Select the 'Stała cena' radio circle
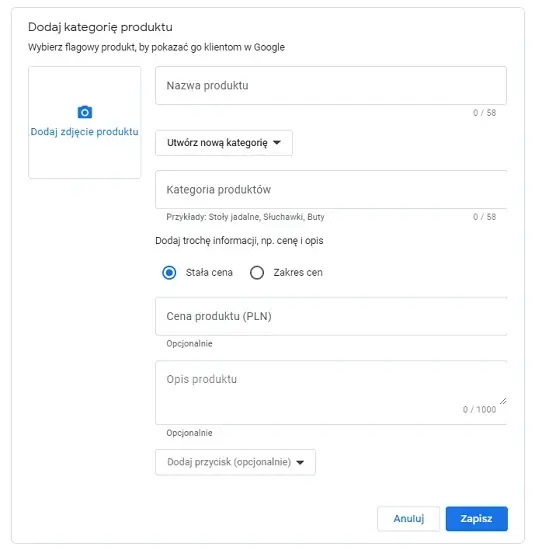This screenshot has width=535, height=550. click(169, 273)
